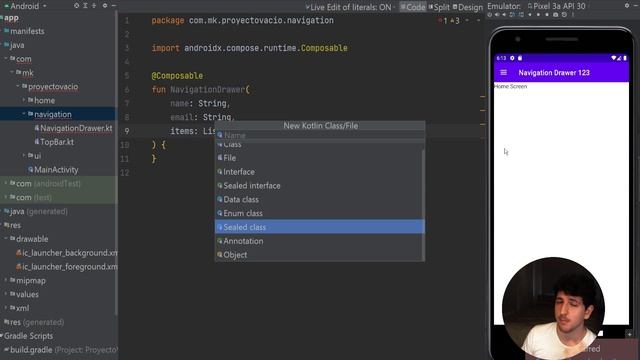The image size is (640, 360).
Task: Click the Project panel vertical scrollbar
Action: (116, 163)
